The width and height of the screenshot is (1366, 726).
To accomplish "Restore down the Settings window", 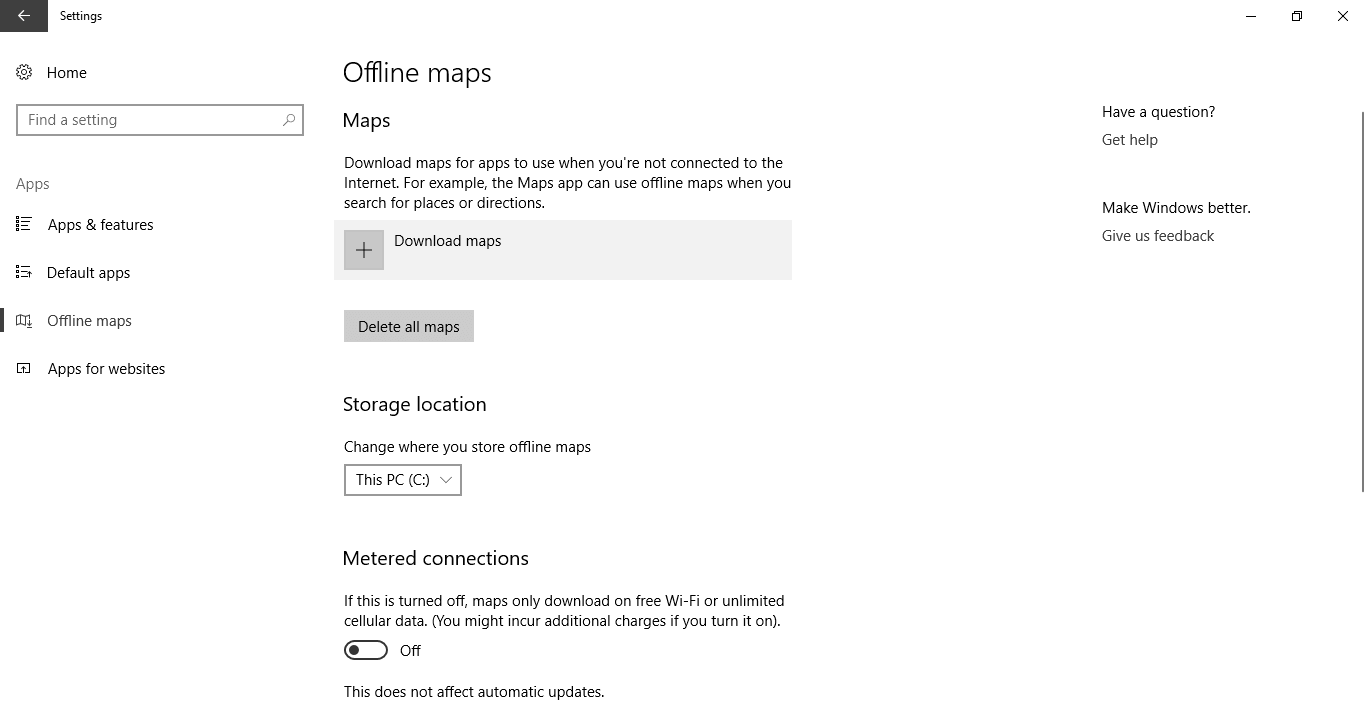I will (1297, 16).
